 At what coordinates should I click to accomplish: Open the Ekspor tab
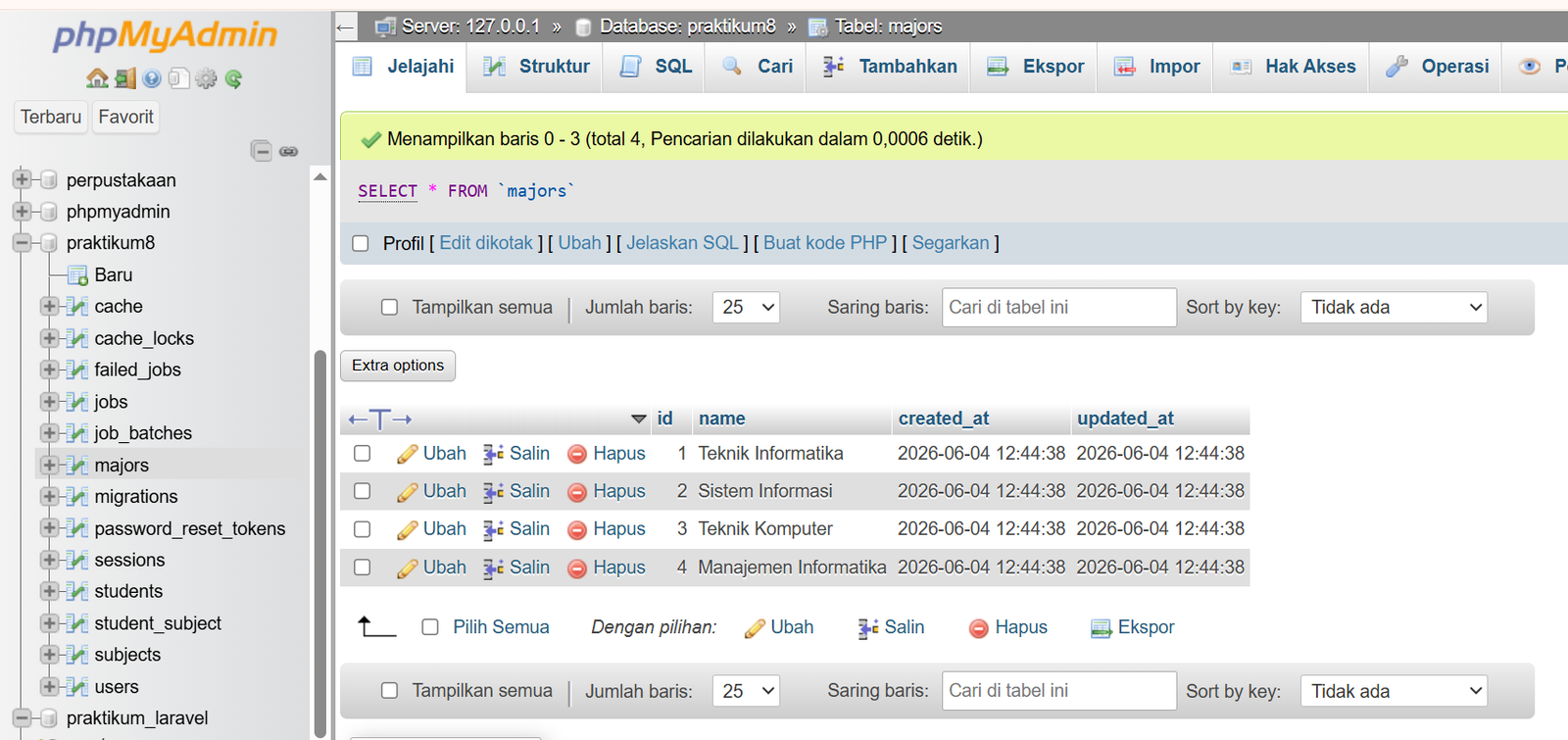[1035, 67]
